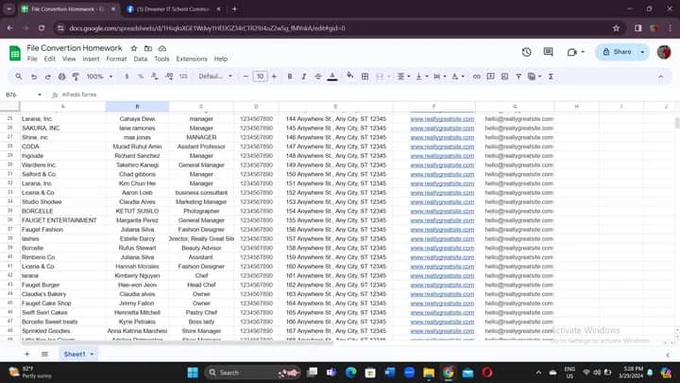Open the Help menu

pyautogui.click(x=221, y=59)
